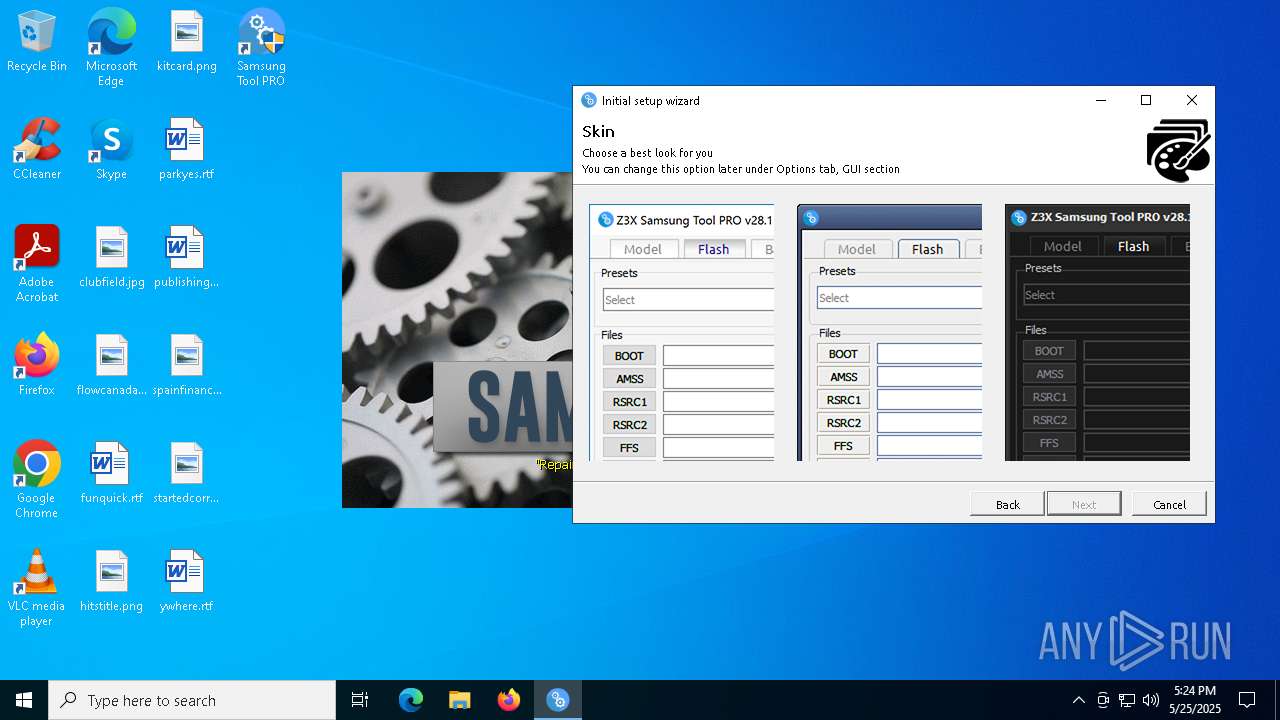Show hidden system tray icons
The height and width of the screenshot is (720, 1280).
pyautogui.click(x=1078, y=700)
